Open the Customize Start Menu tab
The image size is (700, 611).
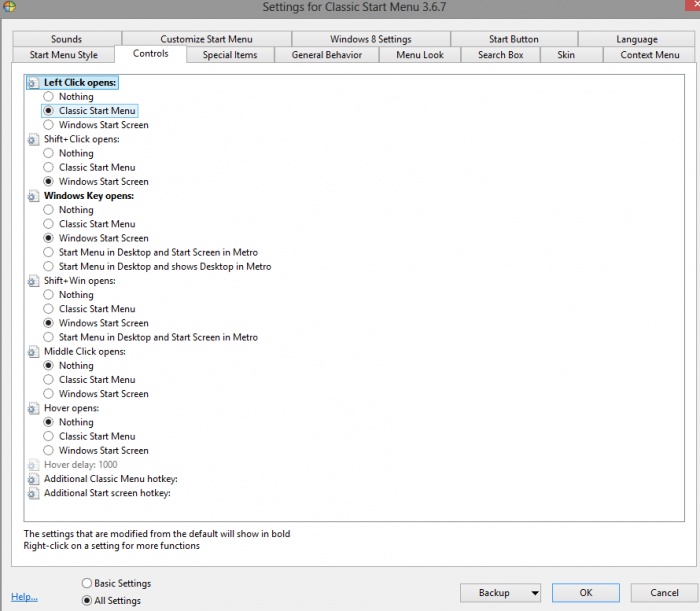(206, 39)
